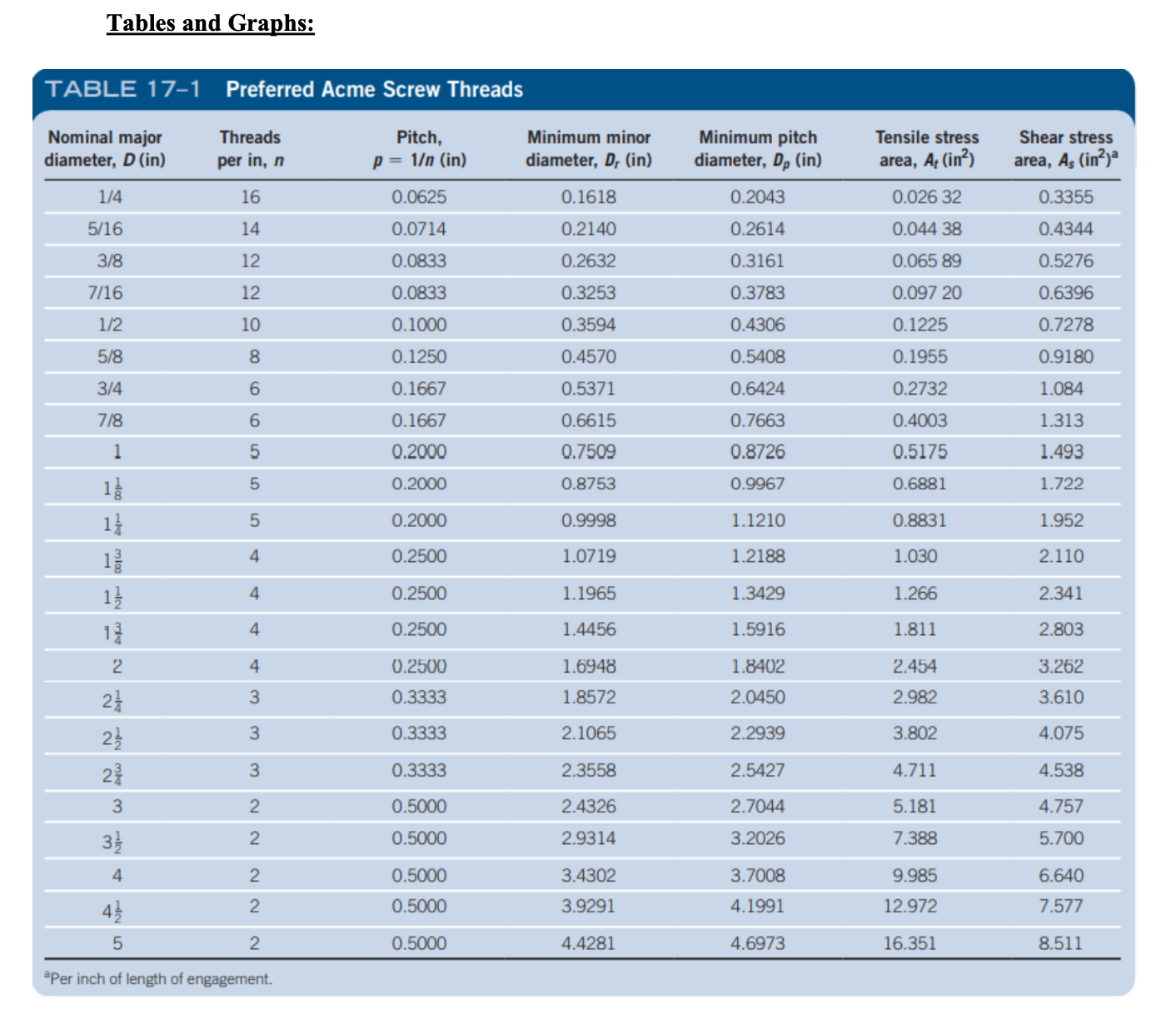Click minor diameter value '3.4302'
The height and width of the screenshot is (1014, 1176).
pos(589,876)
